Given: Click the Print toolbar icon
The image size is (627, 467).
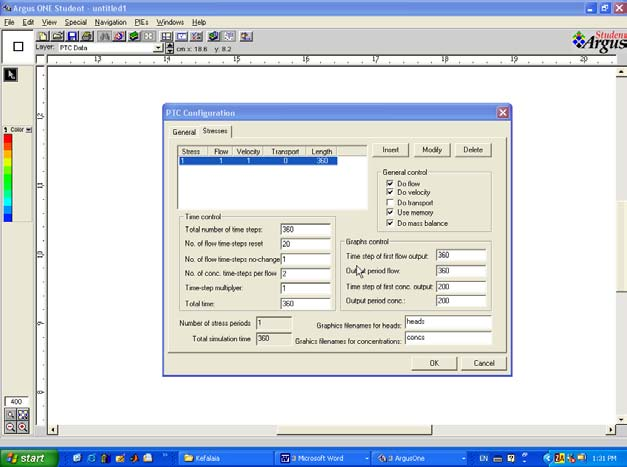Looking at the screenshot, I should [x=87, y=36].
